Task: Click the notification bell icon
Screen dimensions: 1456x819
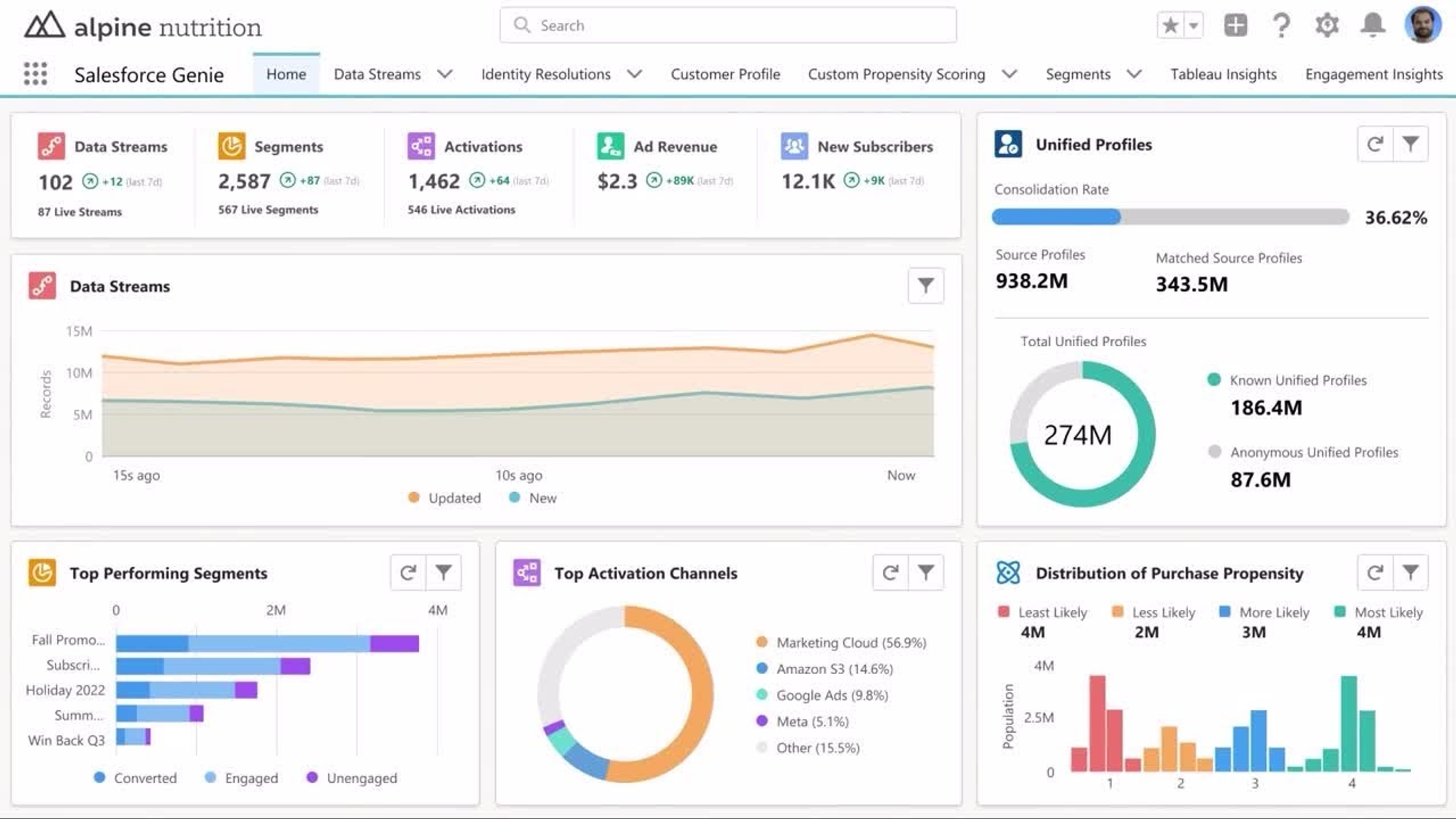Action: pyautogui.click(x=1372, y=24)
